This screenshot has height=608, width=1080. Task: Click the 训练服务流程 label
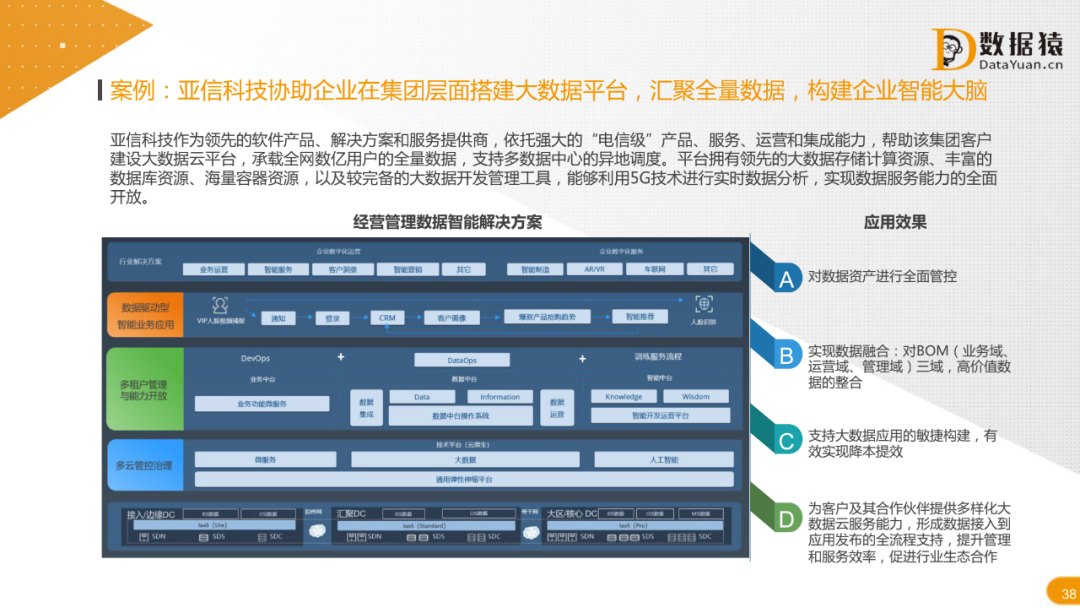pos(658,357)
